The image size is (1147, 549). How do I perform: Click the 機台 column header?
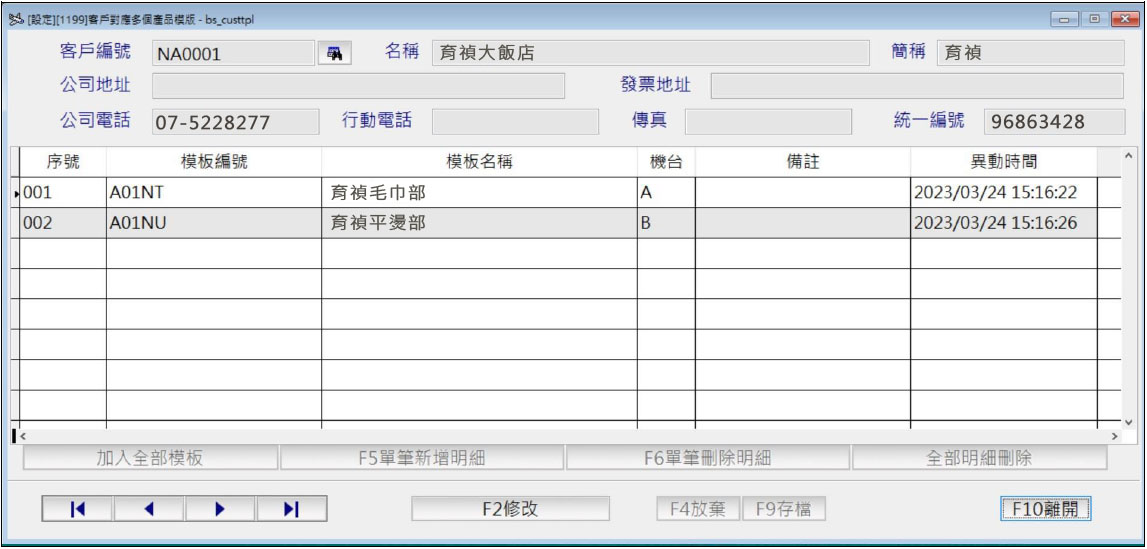pyautogui.click(x=666, y=162)
